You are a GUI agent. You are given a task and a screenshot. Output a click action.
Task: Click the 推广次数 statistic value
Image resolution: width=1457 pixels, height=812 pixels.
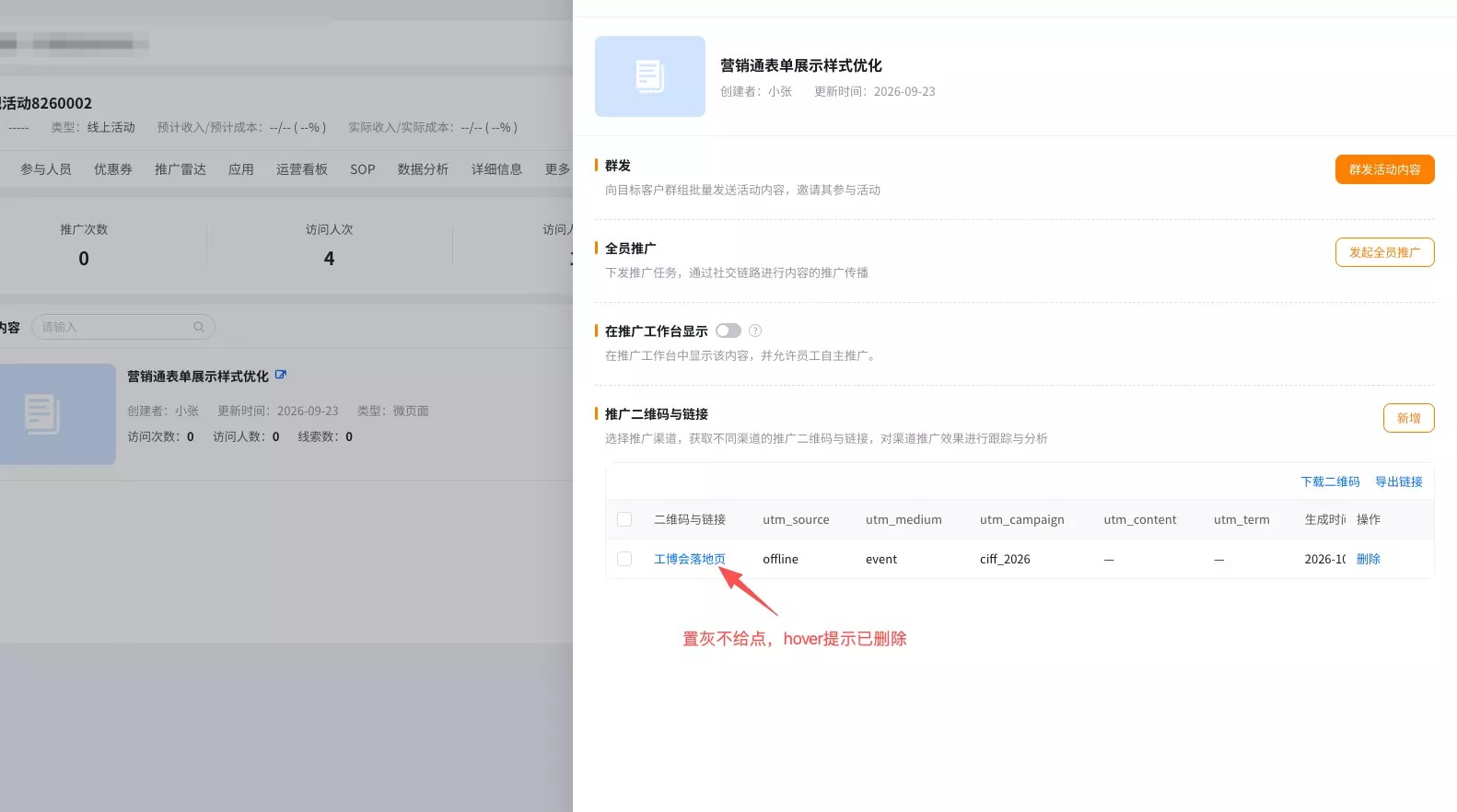click(x=84, y=259)
